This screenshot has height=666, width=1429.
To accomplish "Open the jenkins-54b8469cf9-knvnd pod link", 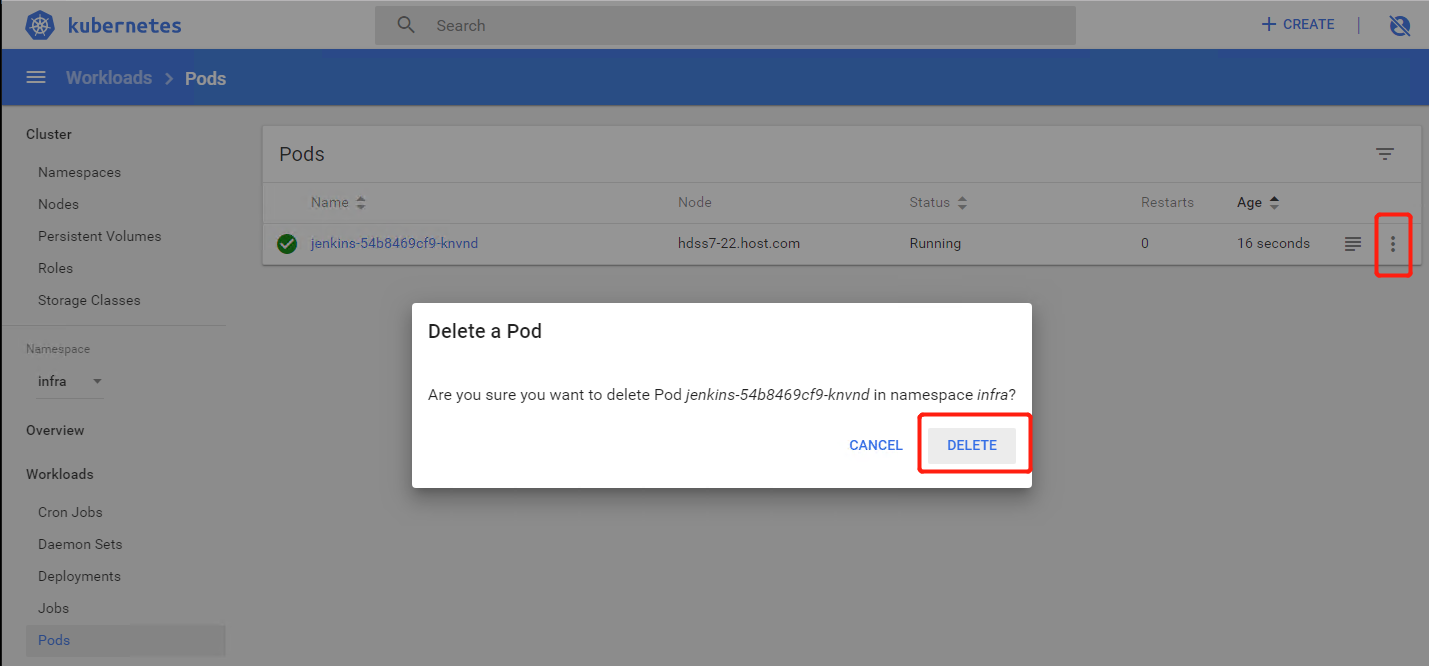I will 394,243.
